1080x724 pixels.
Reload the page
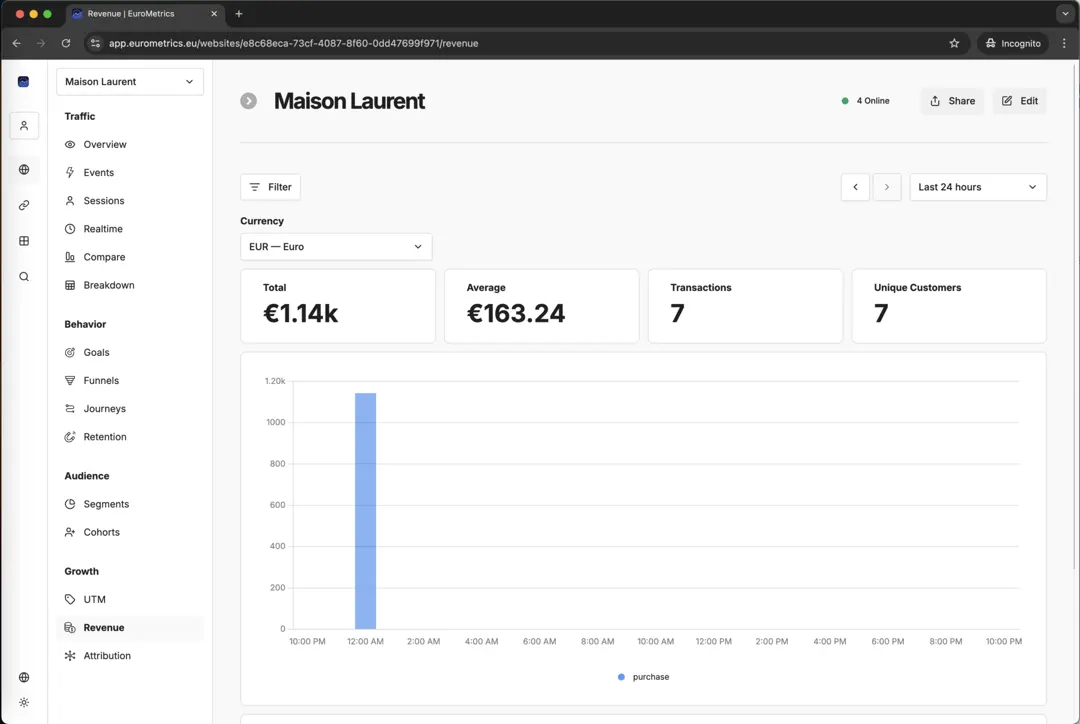(65, 43)
